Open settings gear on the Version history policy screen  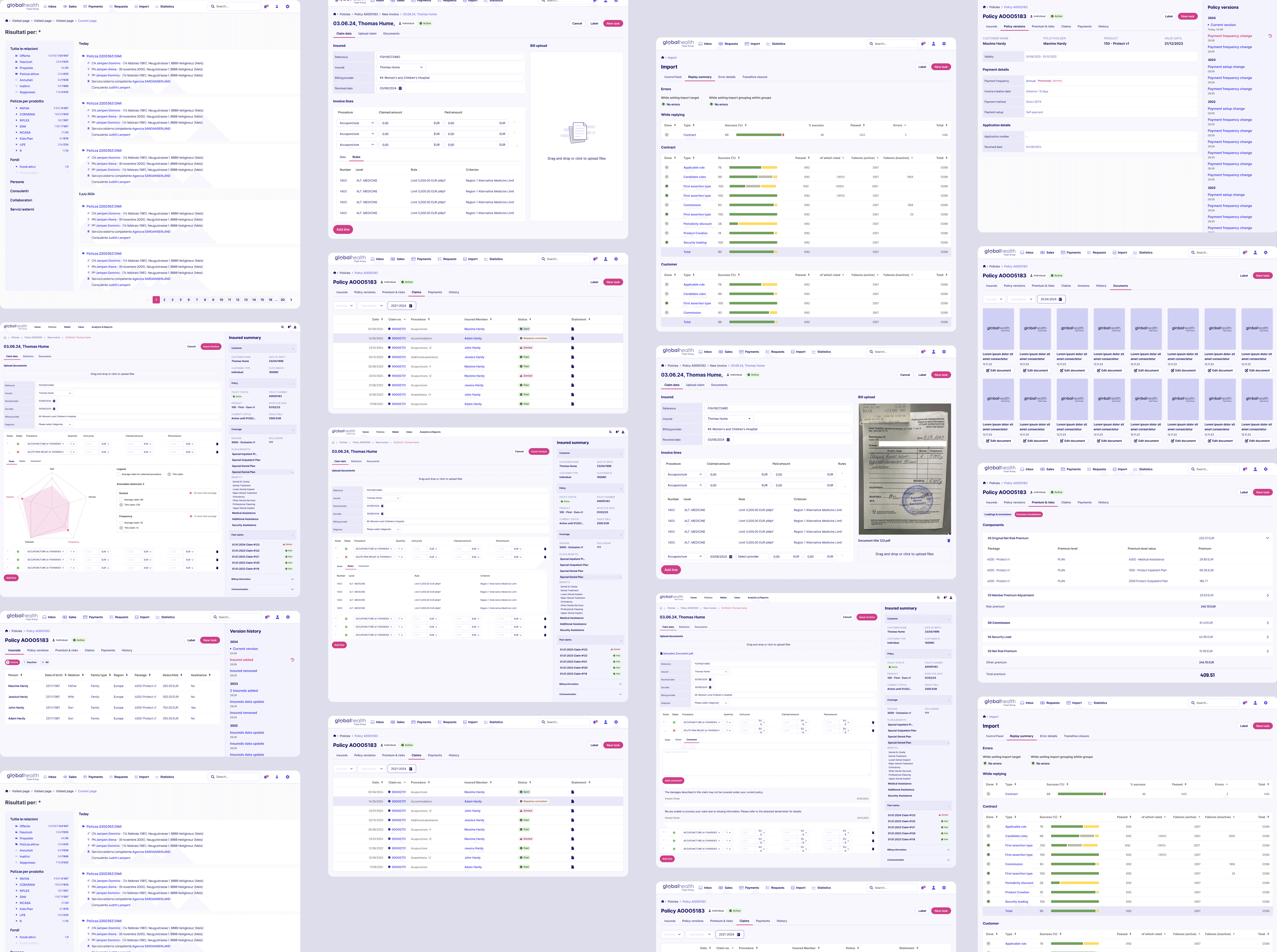click(288, 617)
